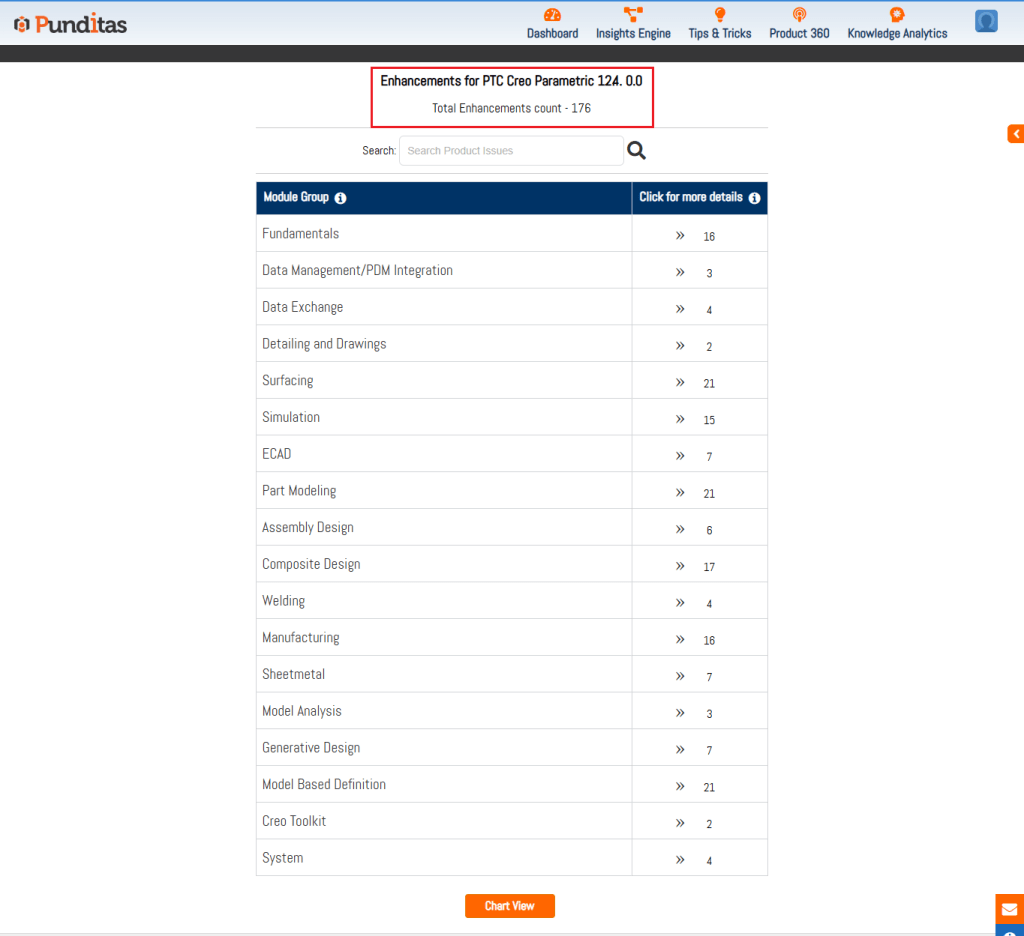Expand details for Fundamentals row
The width and height of the screenshot is (1024, 936).
point(680,235)
